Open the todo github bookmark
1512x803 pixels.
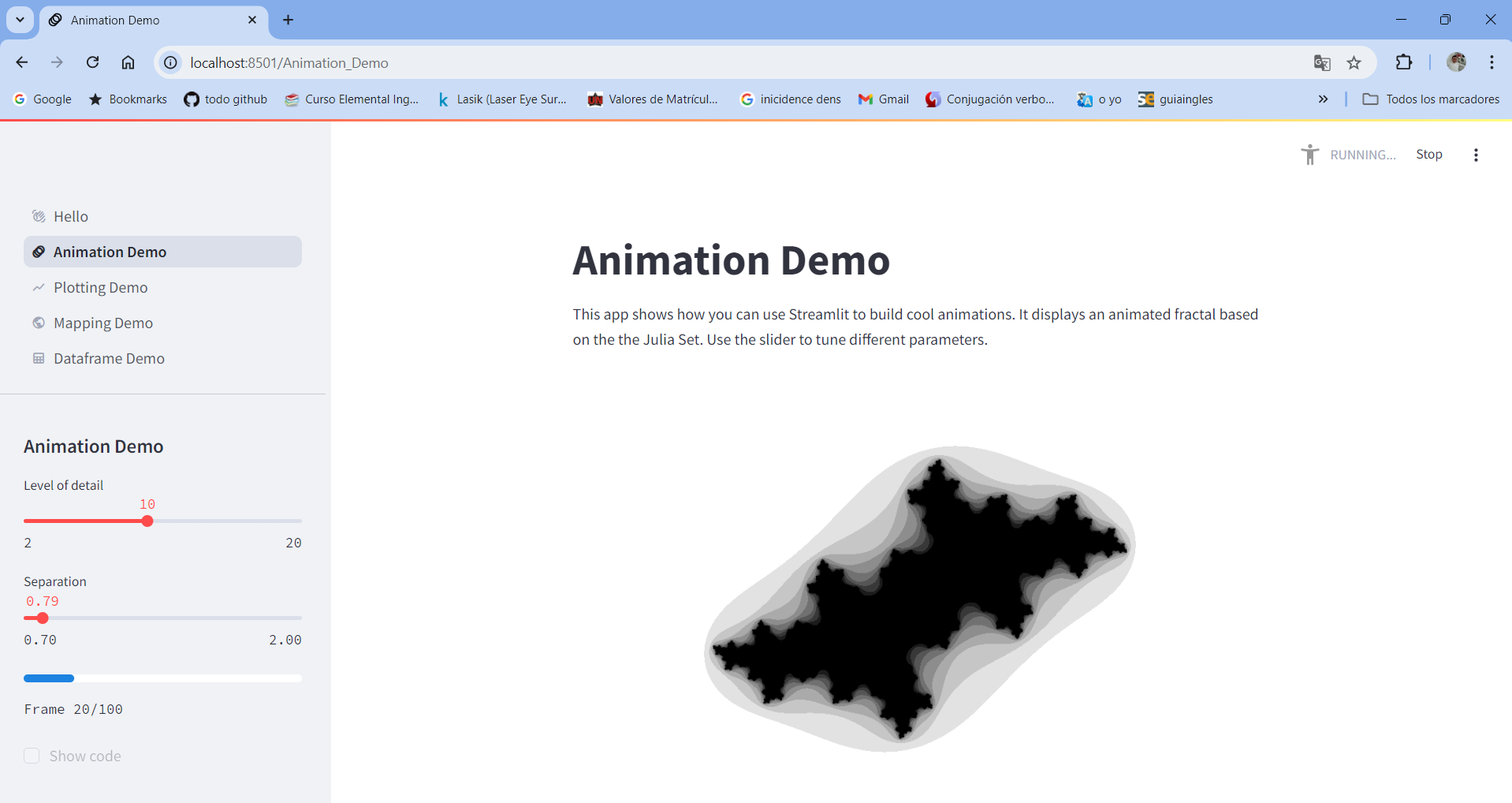coord(225,99)
